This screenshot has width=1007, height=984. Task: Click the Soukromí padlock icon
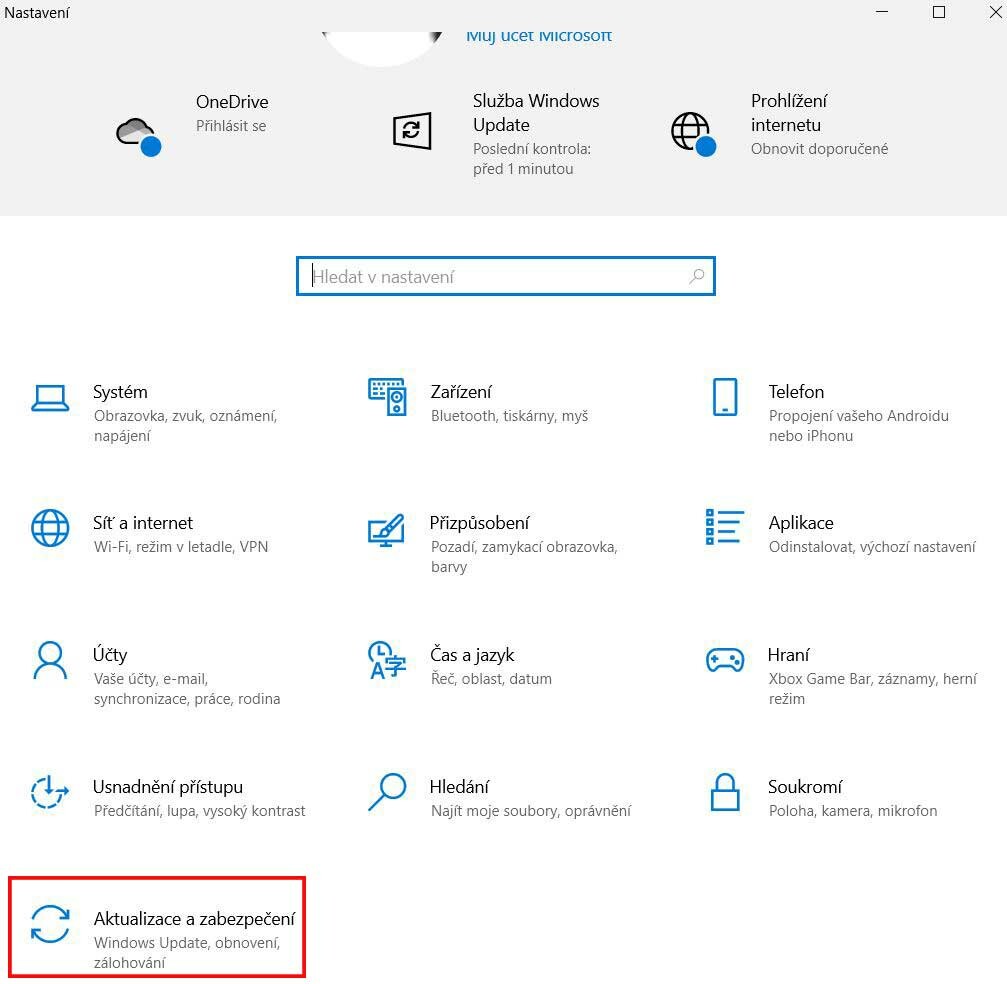click(x=725, y=792)
